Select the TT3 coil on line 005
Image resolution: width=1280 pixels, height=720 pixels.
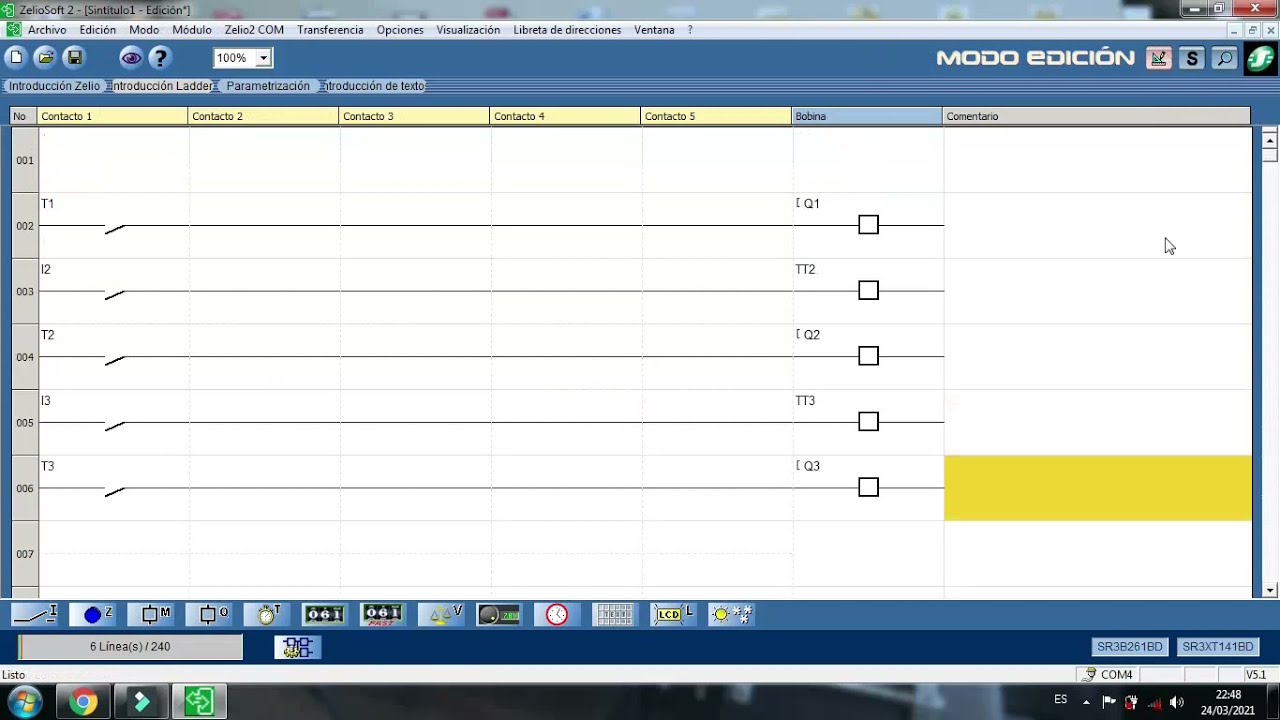[x=868, y=422]
